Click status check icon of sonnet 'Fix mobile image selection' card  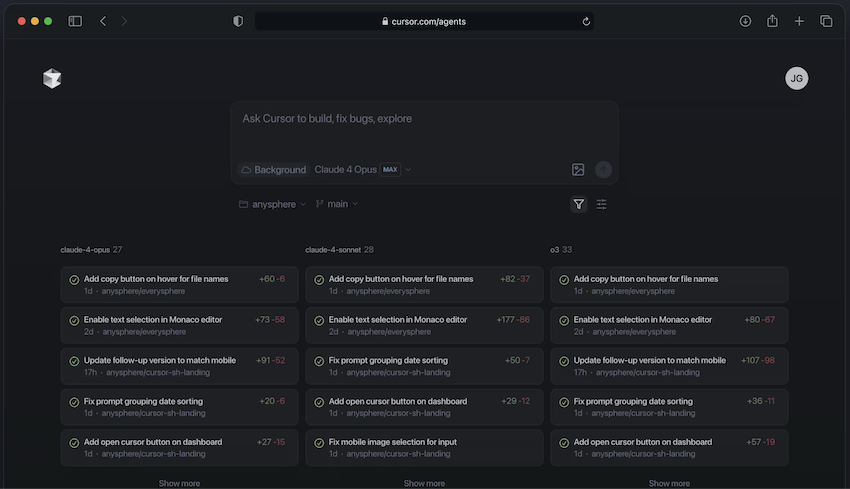[x=319, y=443]
